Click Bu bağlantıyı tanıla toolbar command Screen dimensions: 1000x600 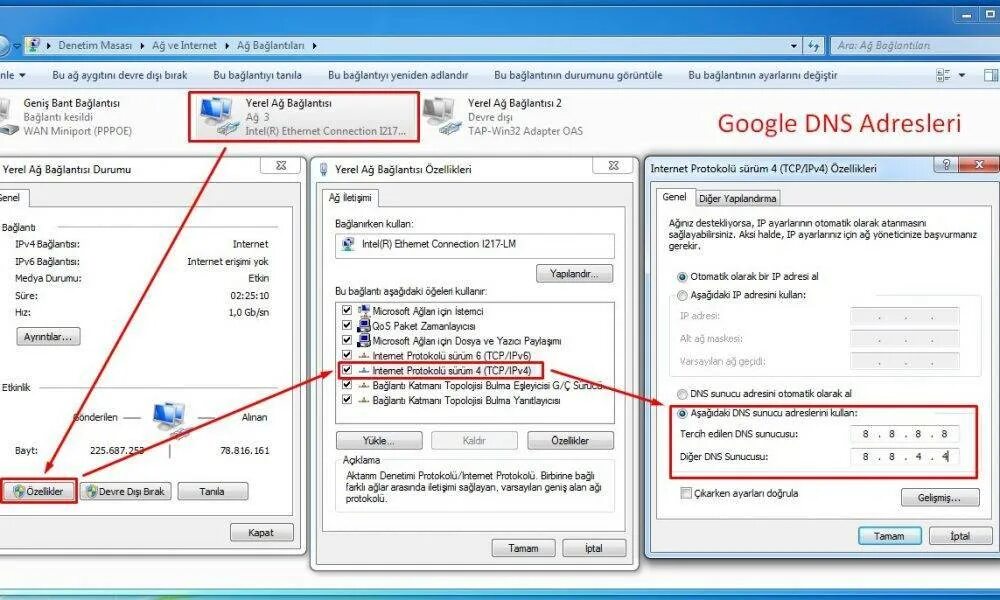pyautogui.click(x=257, y=75)
